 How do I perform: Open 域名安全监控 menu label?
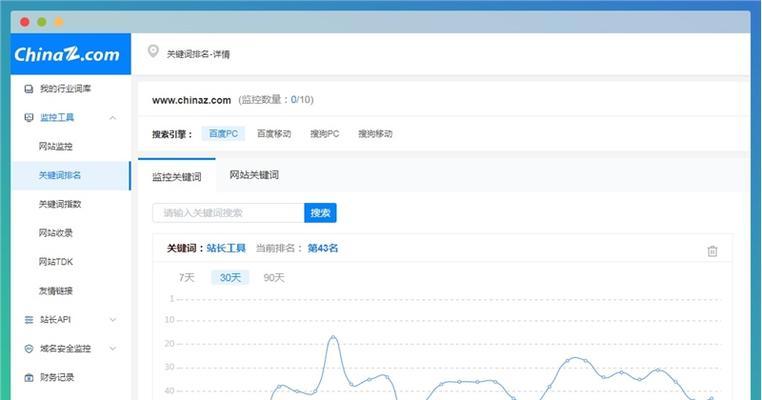pos(65,348)
